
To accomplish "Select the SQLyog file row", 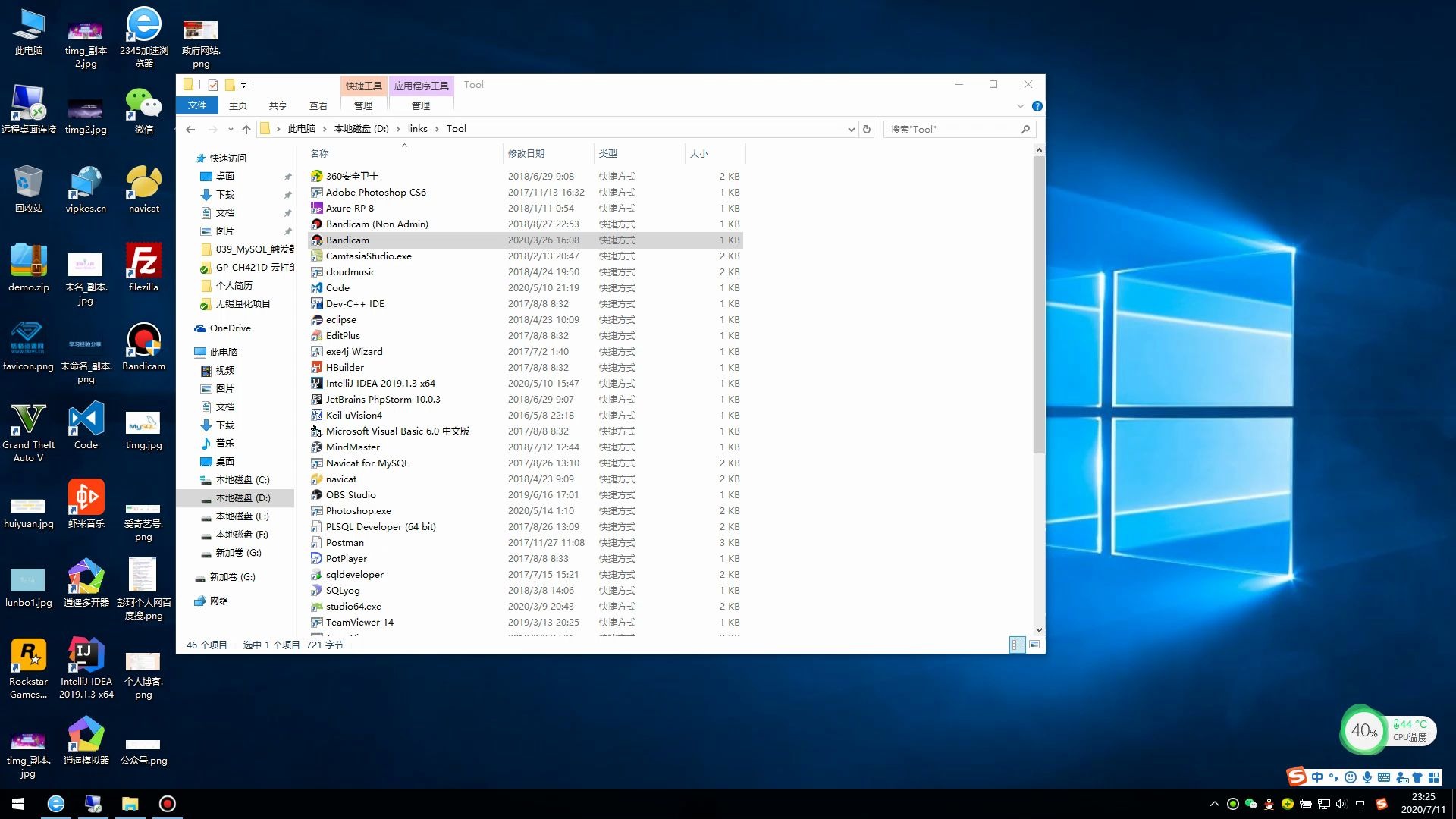I will click(x=525, y=590).
